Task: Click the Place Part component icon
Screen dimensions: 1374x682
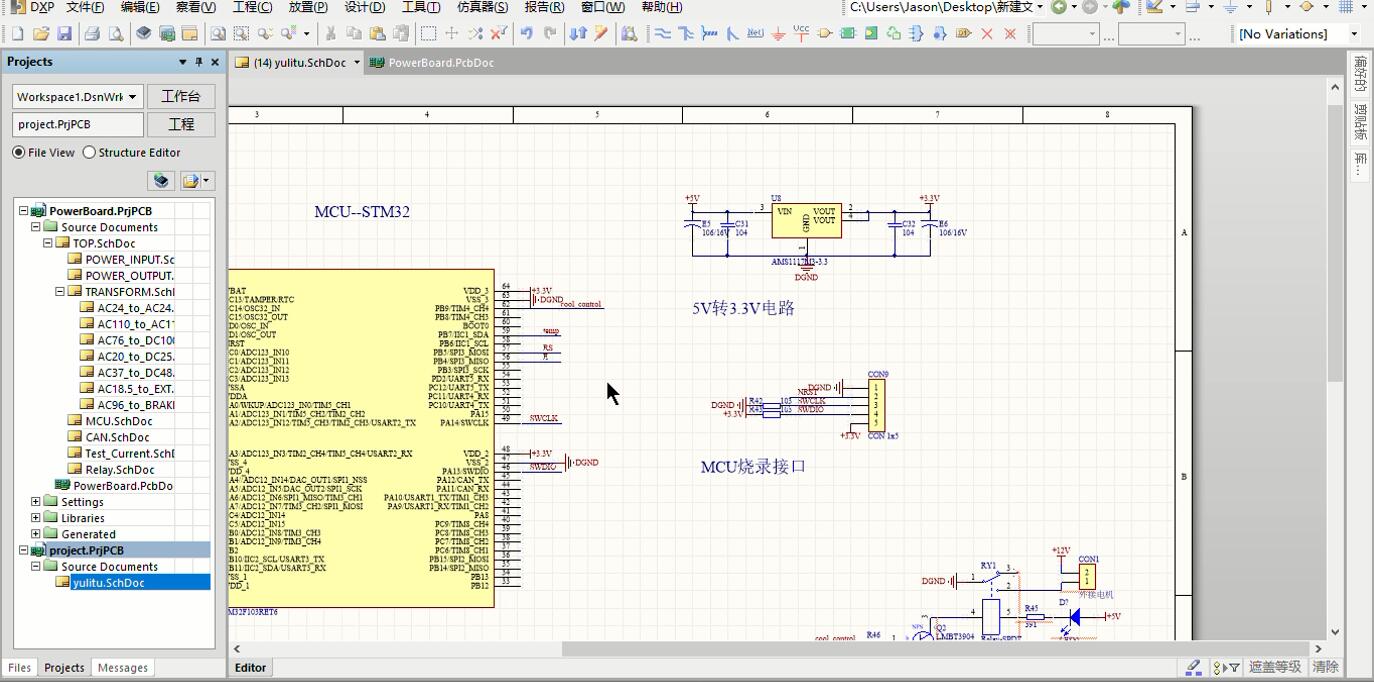Action: pyautogui.click(x=824, y=34)
